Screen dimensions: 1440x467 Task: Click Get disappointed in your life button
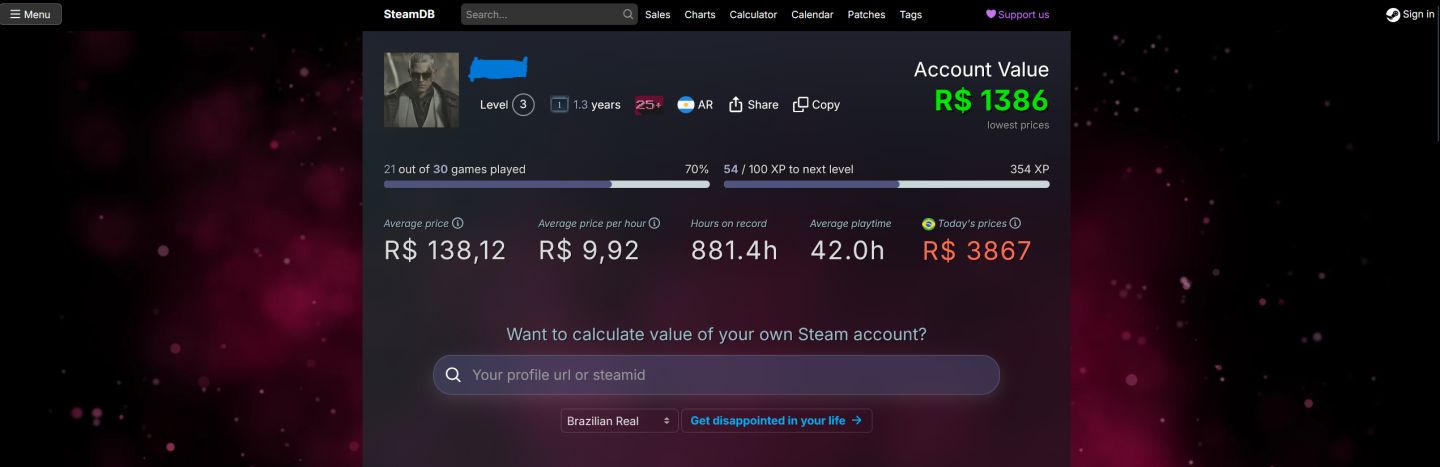point(776,421)
